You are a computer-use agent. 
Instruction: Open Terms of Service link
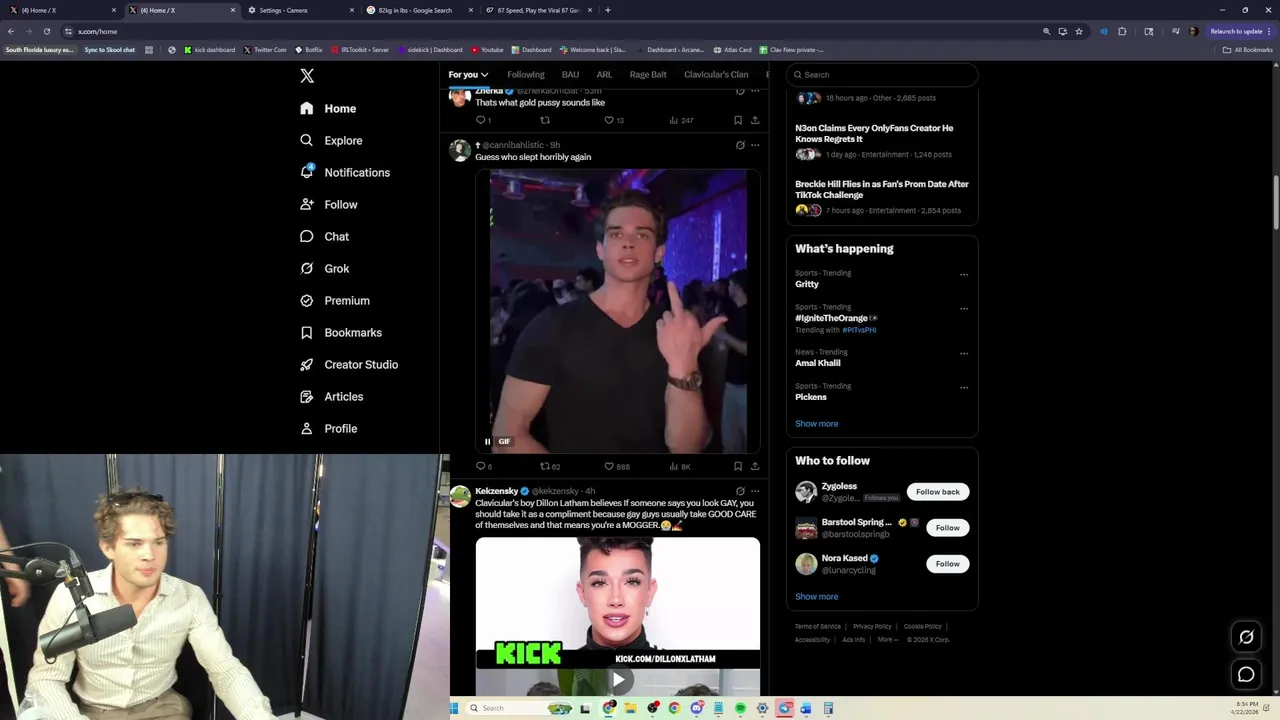point(818,627)
